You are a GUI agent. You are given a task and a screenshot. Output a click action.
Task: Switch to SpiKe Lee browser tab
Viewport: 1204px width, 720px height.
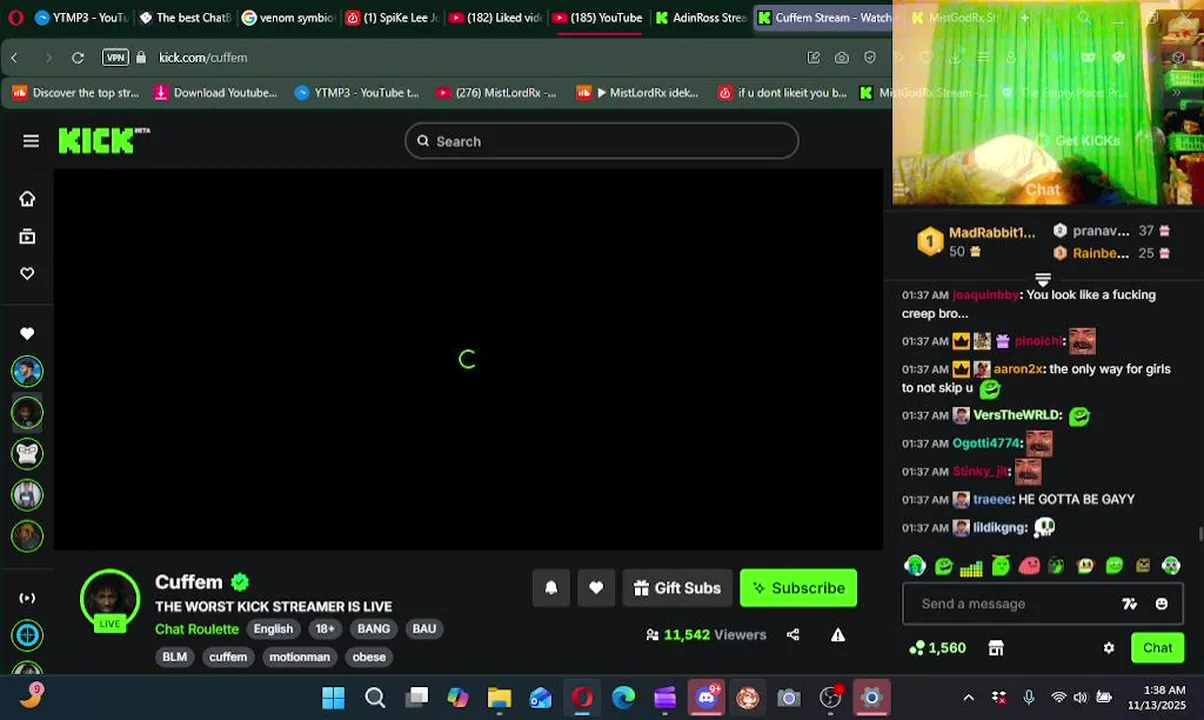(392, 17)
